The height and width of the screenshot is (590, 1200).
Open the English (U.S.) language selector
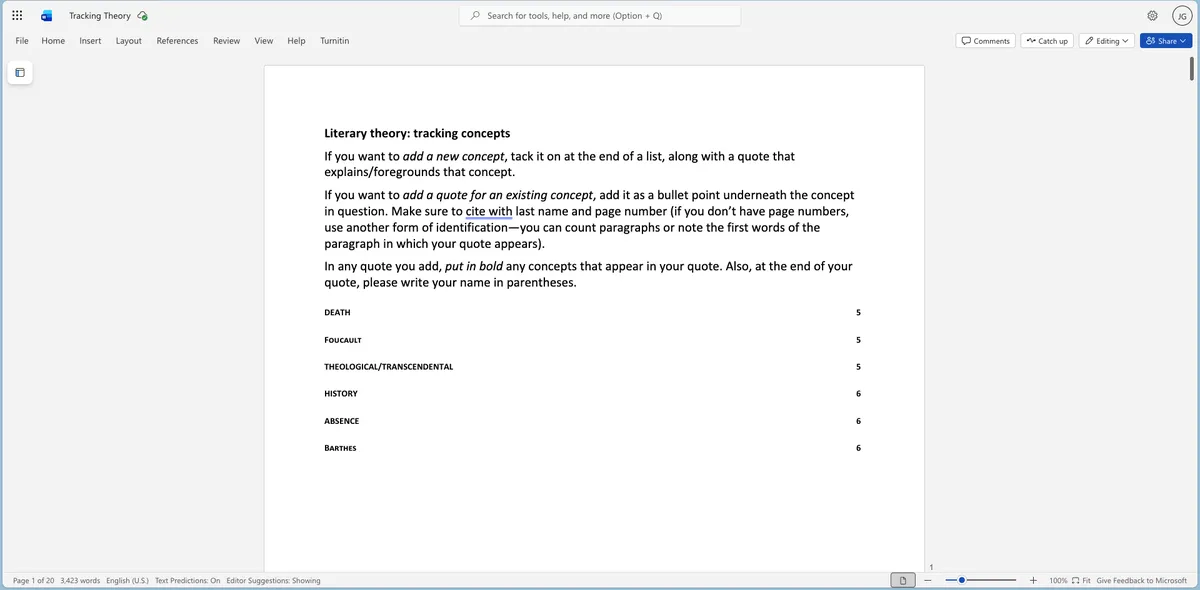pyautogui.click(x=127, y=580)
